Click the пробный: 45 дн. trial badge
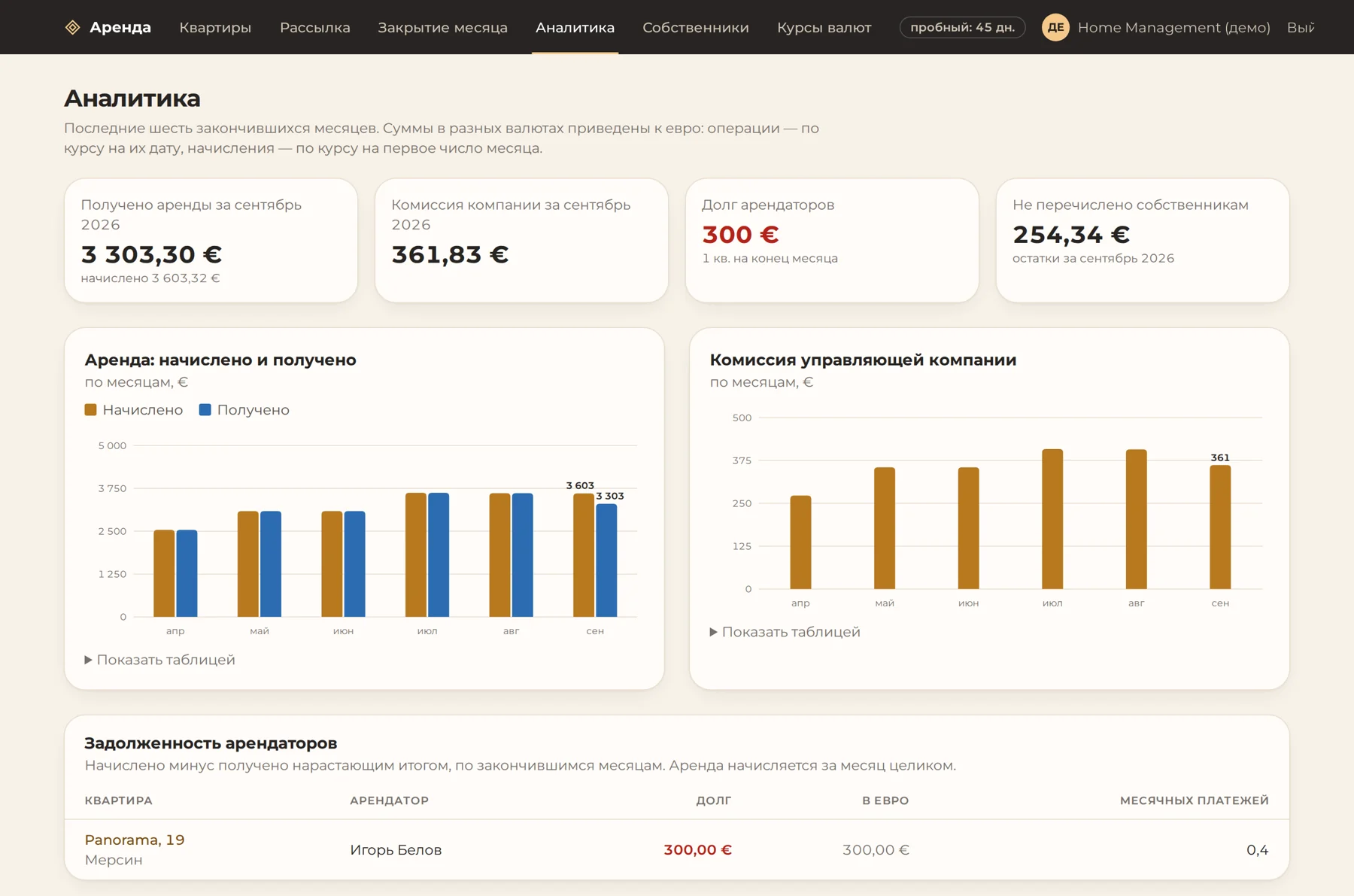 click(962, 28)
